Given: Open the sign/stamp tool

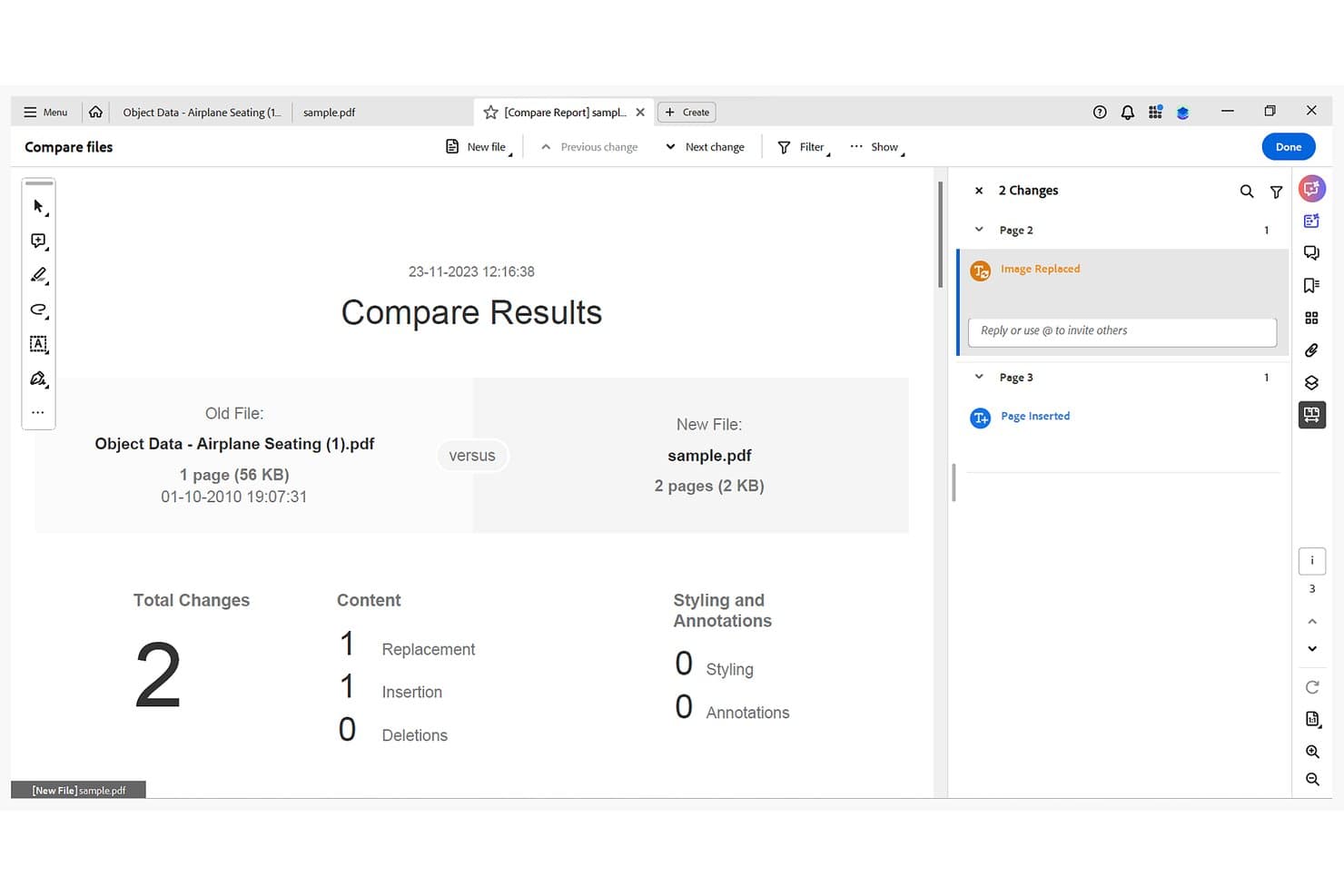Looking at the screenshot, I should [38, 379].
